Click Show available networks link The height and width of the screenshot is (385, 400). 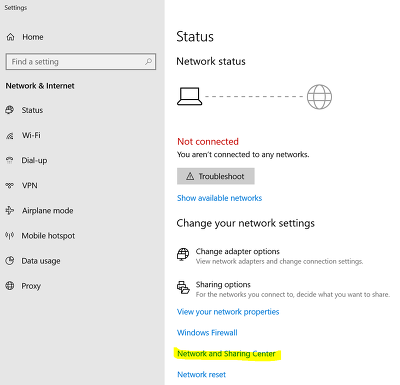pyautogui.click(x=219, y=198)
